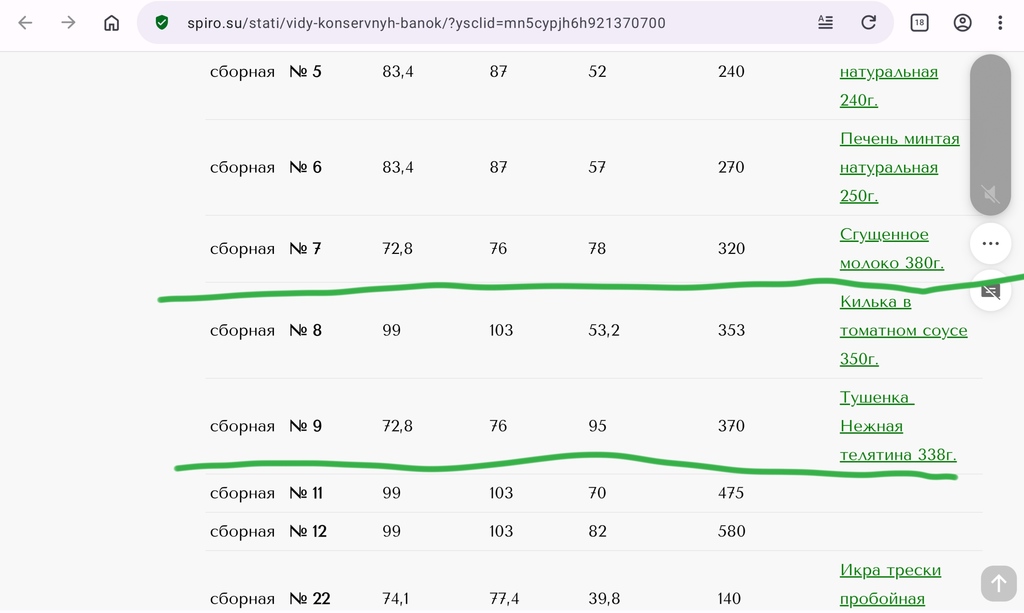This screenshot has width=1024, height=613.
Task: Follow the Килька в томатном соусе 350г. link
Action: pos(903,330)
